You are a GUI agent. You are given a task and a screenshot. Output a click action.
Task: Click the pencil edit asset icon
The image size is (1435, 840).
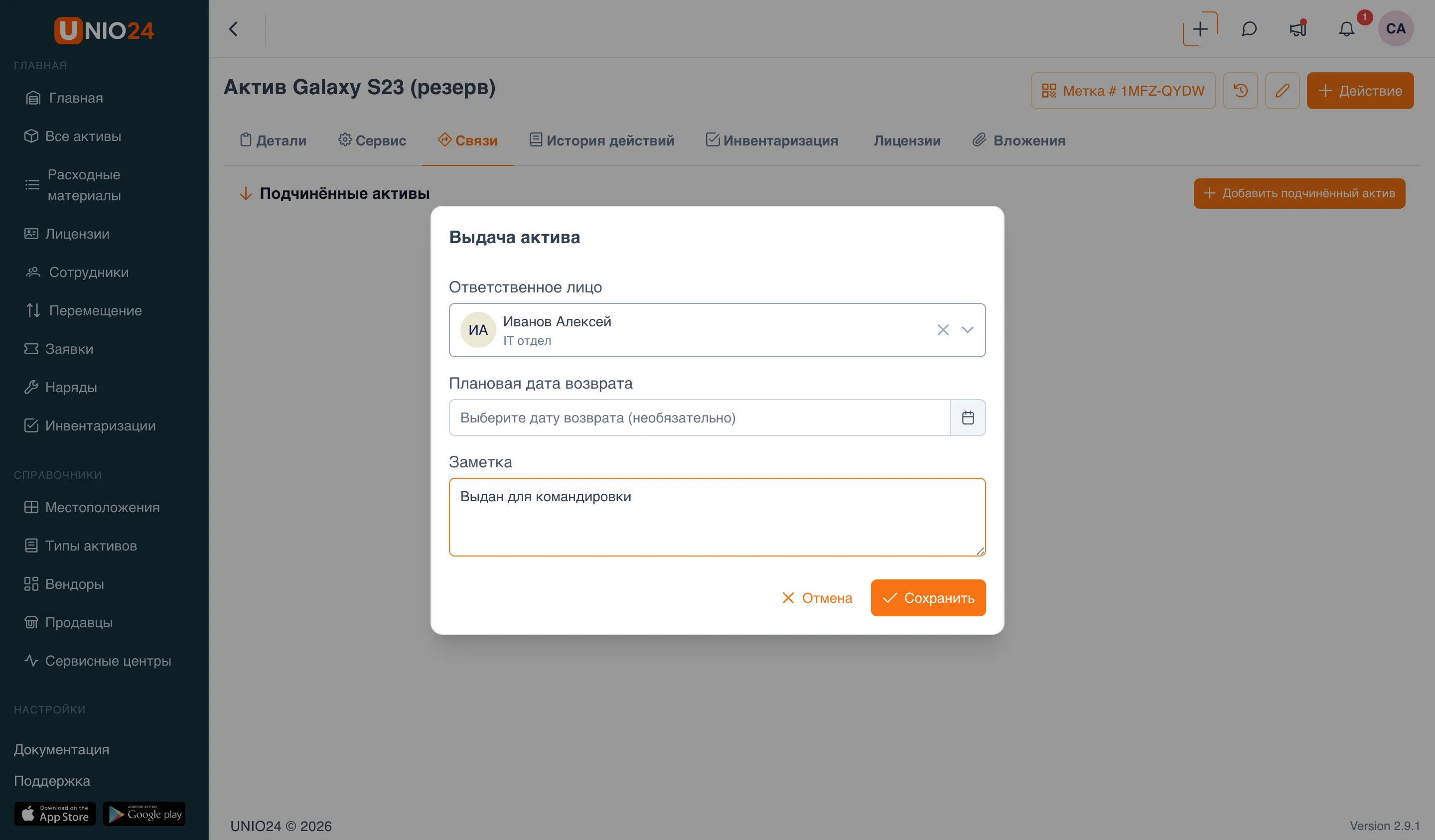[1283, 91]
